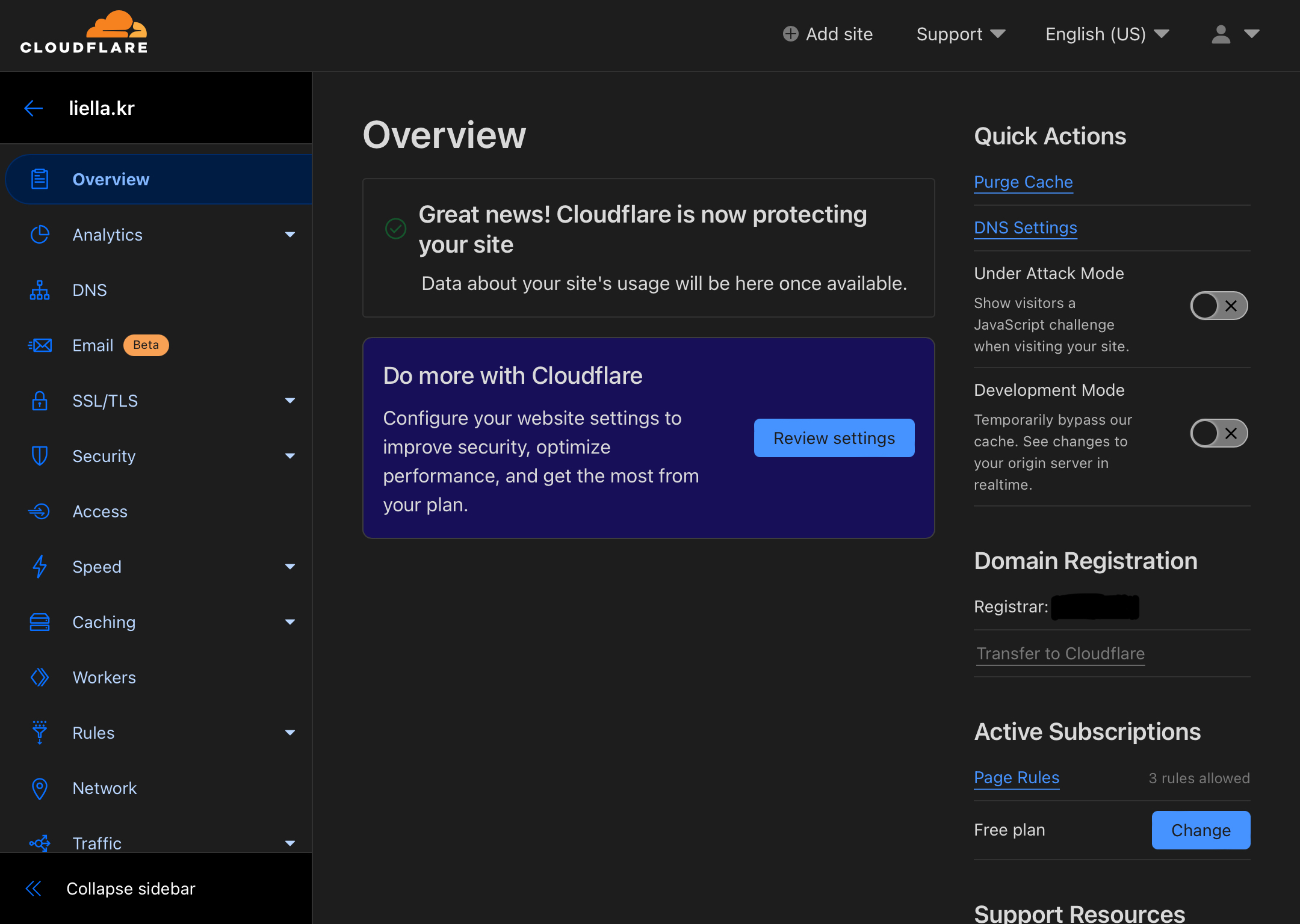The height and width of the screenshot is (924, 1300).
Task: Click the Cloudflare logo
Action: 84,33
